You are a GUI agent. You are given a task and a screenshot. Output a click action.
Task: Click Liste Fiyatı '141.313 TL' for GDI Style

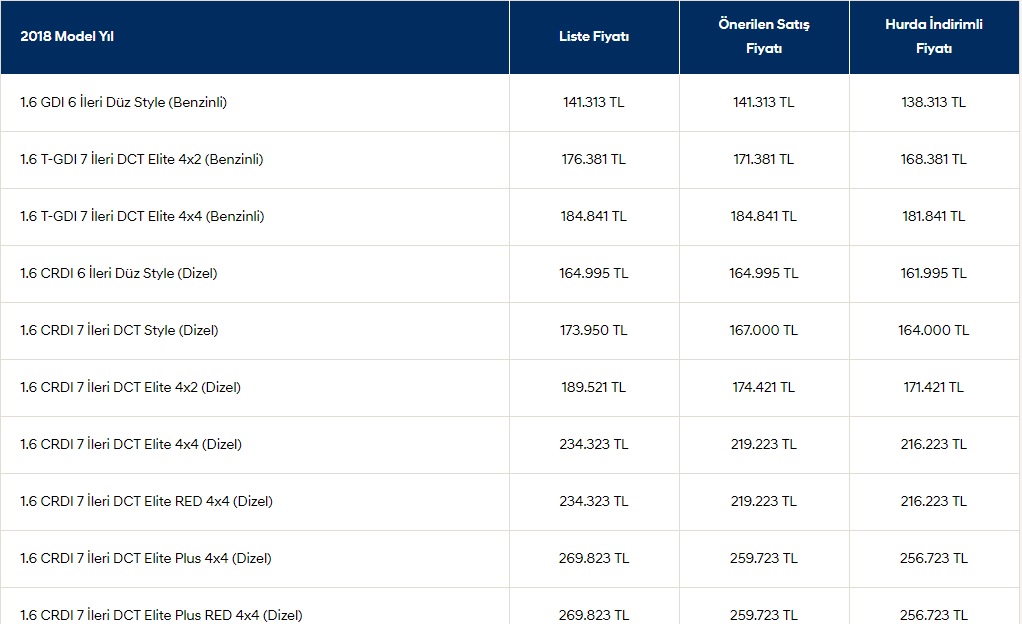click(594, 102)
